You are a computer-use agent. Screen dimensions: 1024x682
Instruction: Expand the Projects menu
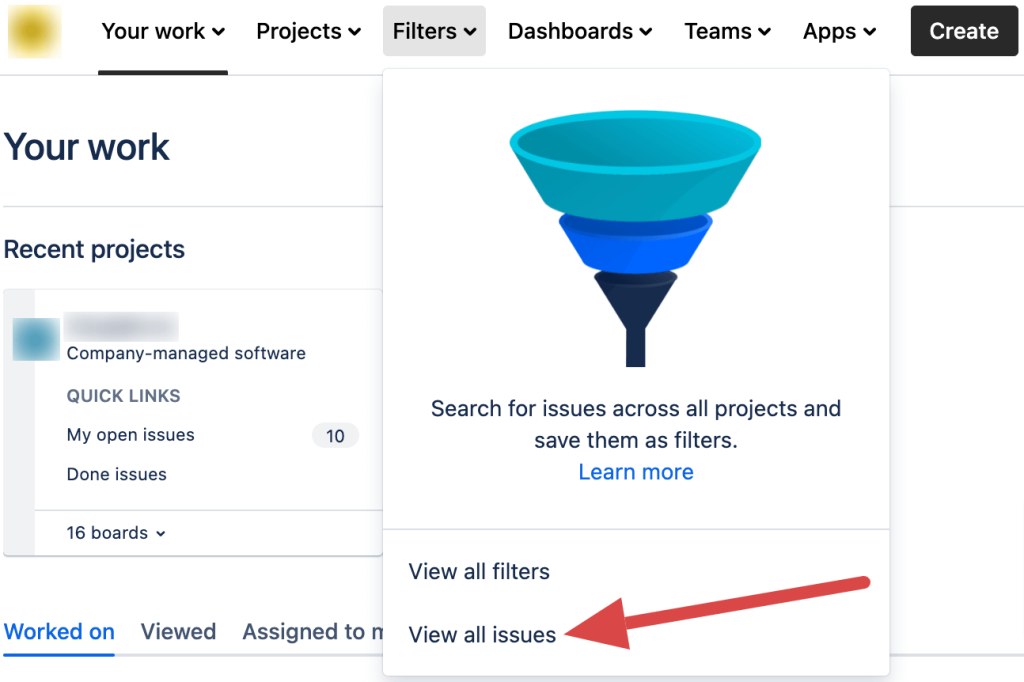pos(308,31)
